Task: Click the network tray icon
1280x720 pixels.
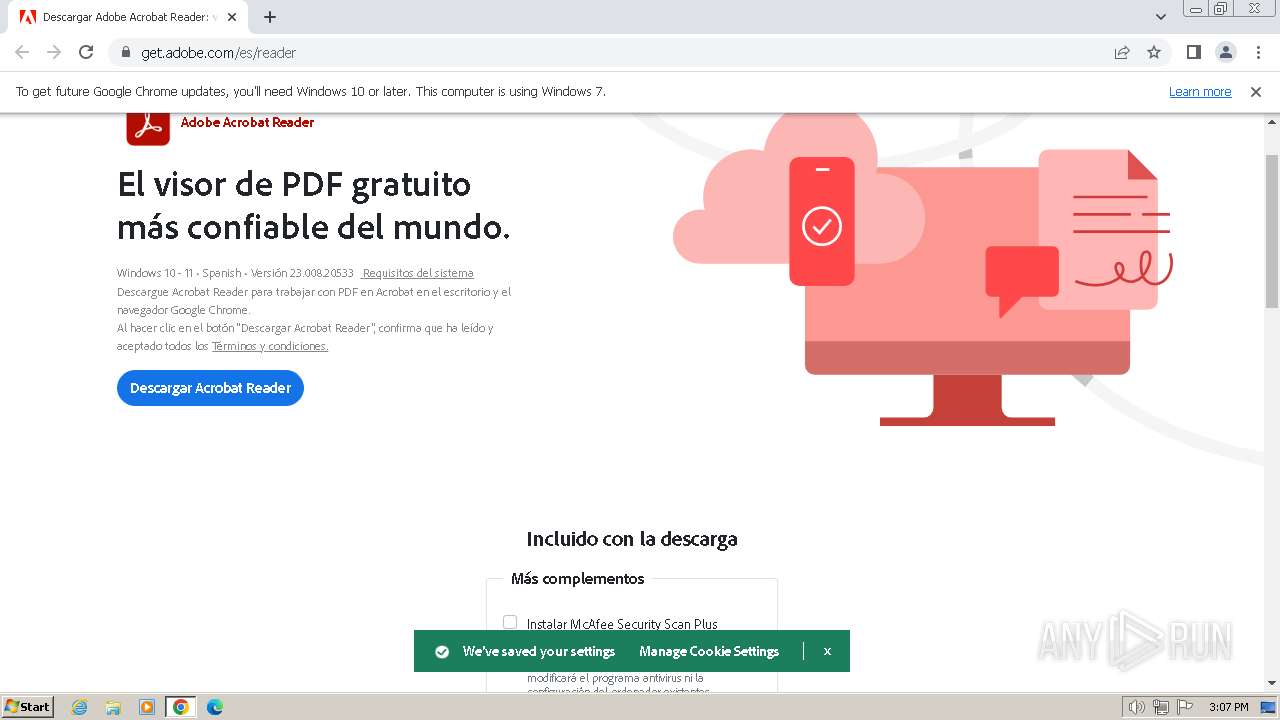Action: 1161,707
